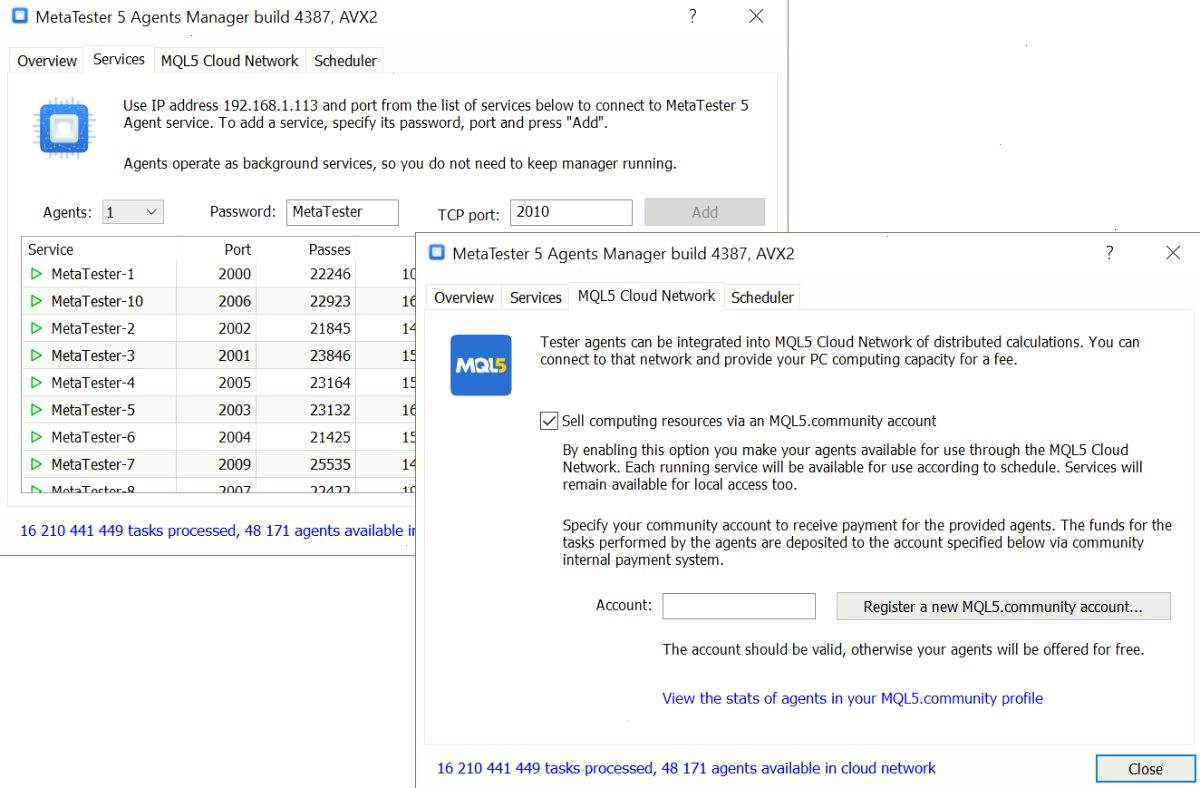Click the play icon for MetaTester-7
Screen dimensions: 1200x788
[x=36, y=464]
